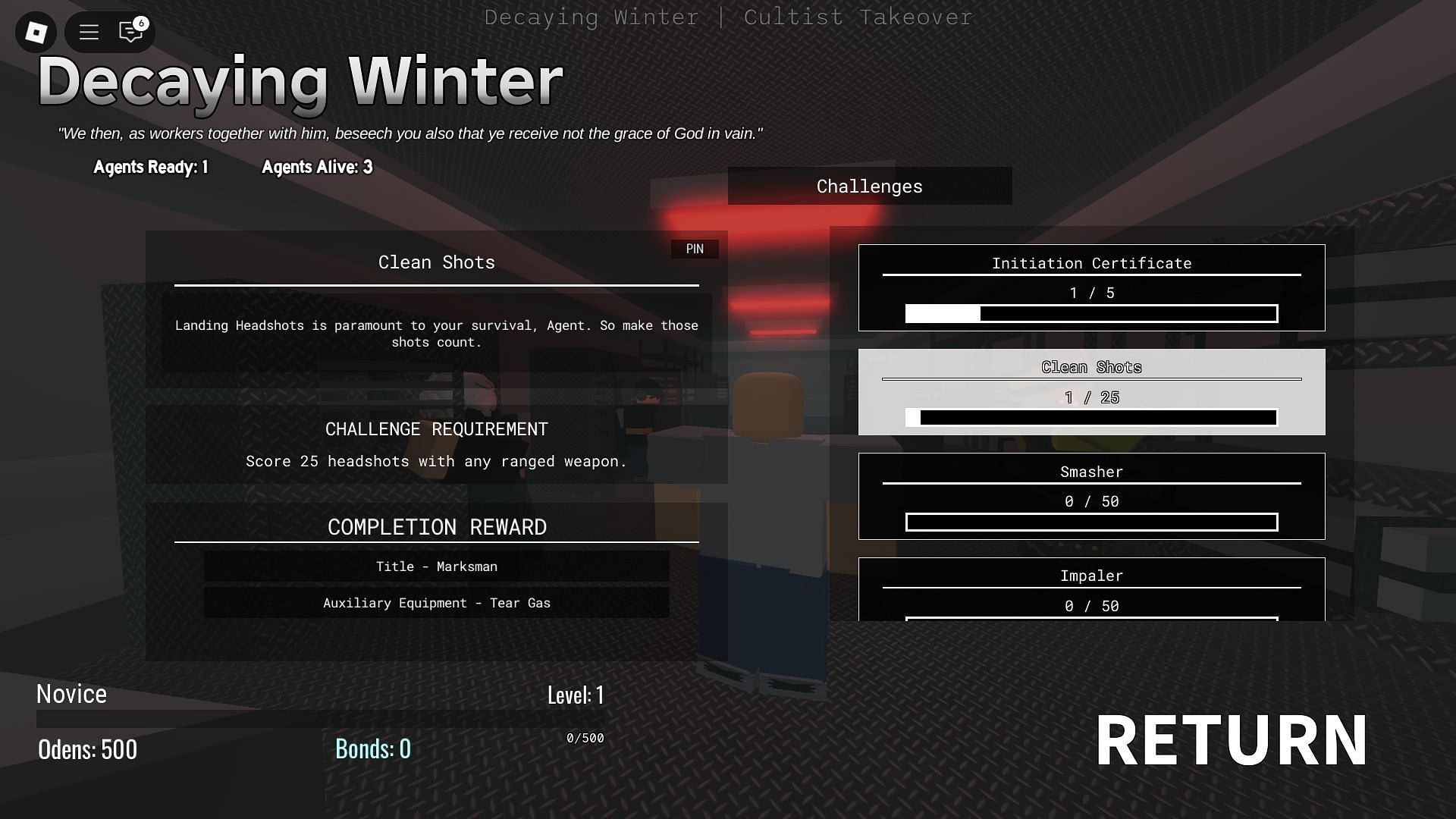Click the Agents Alive counter display

[316, 166]
